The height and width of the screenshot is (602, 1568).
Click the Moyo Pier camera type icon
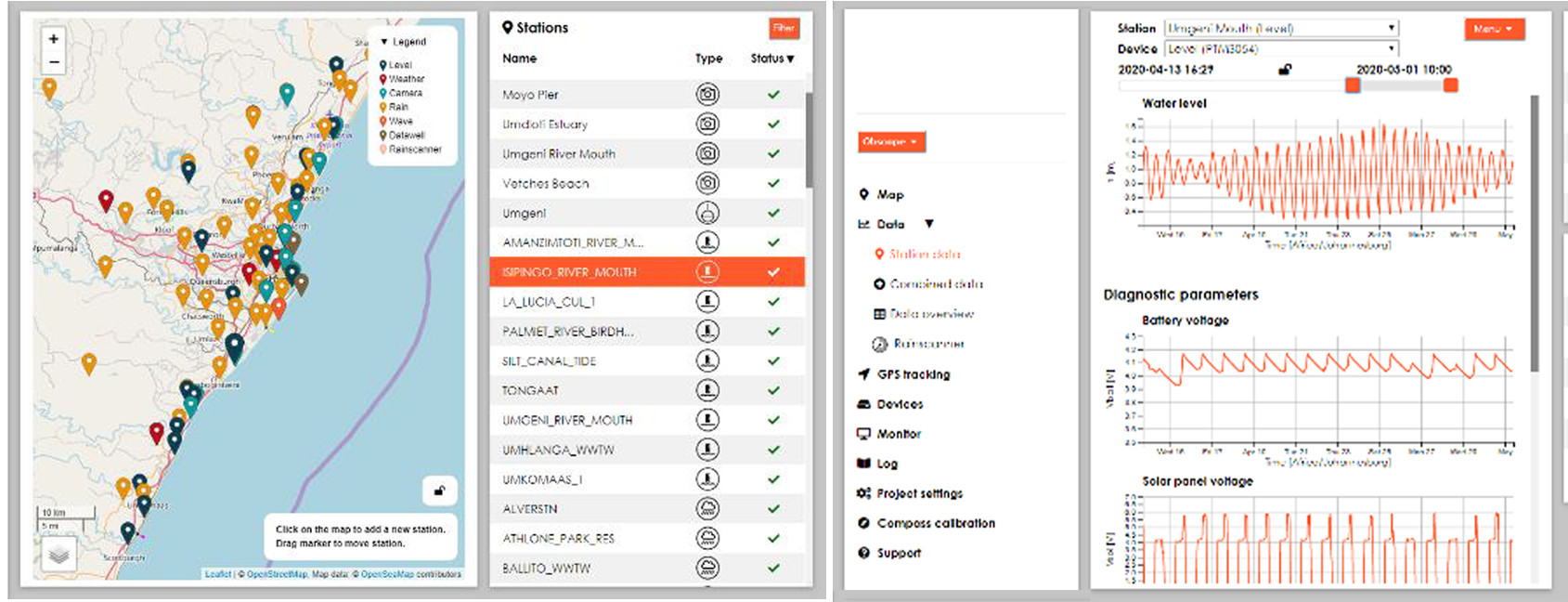click(707, 95)
